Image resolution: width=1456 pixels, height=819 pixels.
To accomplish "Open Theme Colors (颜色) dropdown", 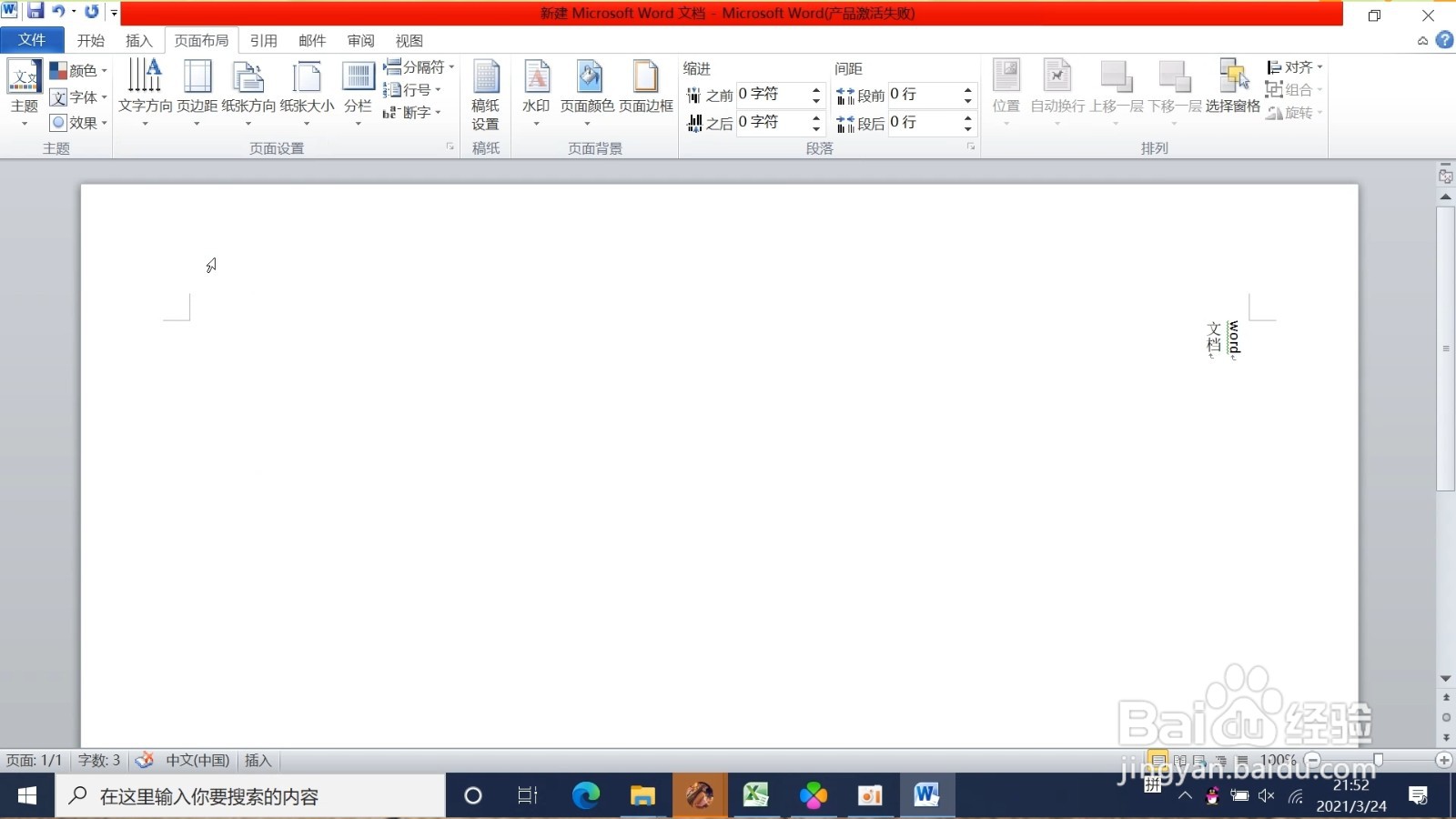I will click(x=78, y=70).
